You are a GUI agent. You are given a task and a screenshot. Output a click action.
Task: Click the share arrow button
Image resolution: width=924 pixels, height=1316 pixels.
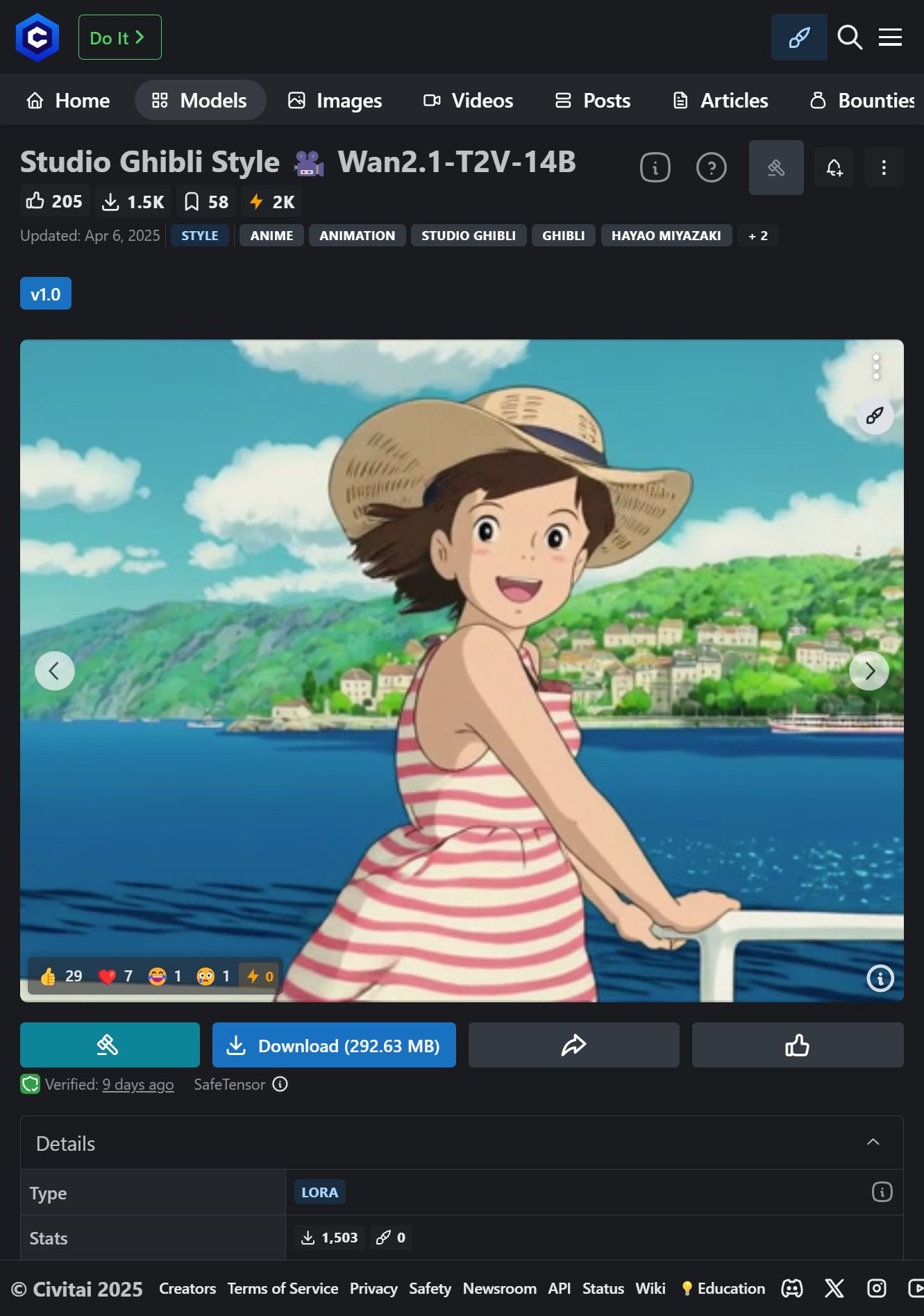point(573,1045)
